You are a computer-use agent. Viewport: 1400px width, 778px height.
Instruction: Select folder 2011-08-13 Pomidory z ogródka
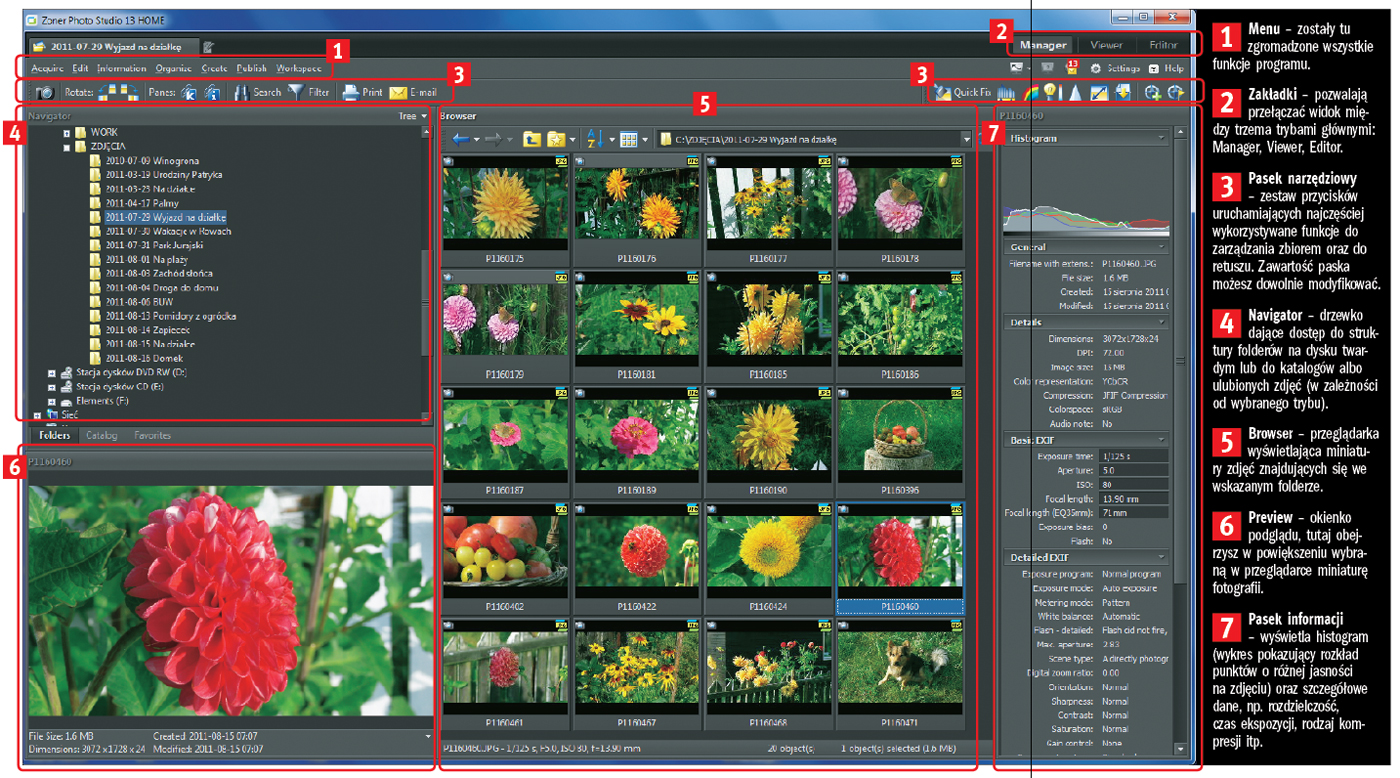click(170, 316)
